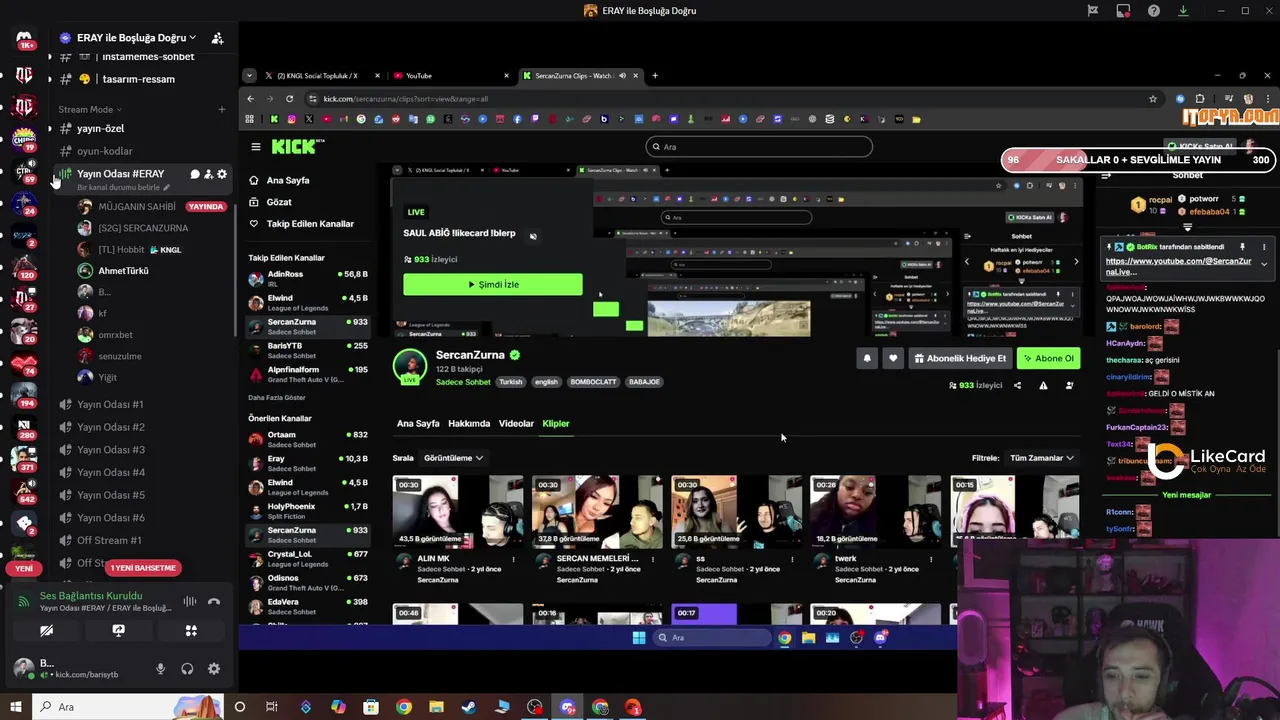
Task: Go back in the browser
Action: click(250, 99)
